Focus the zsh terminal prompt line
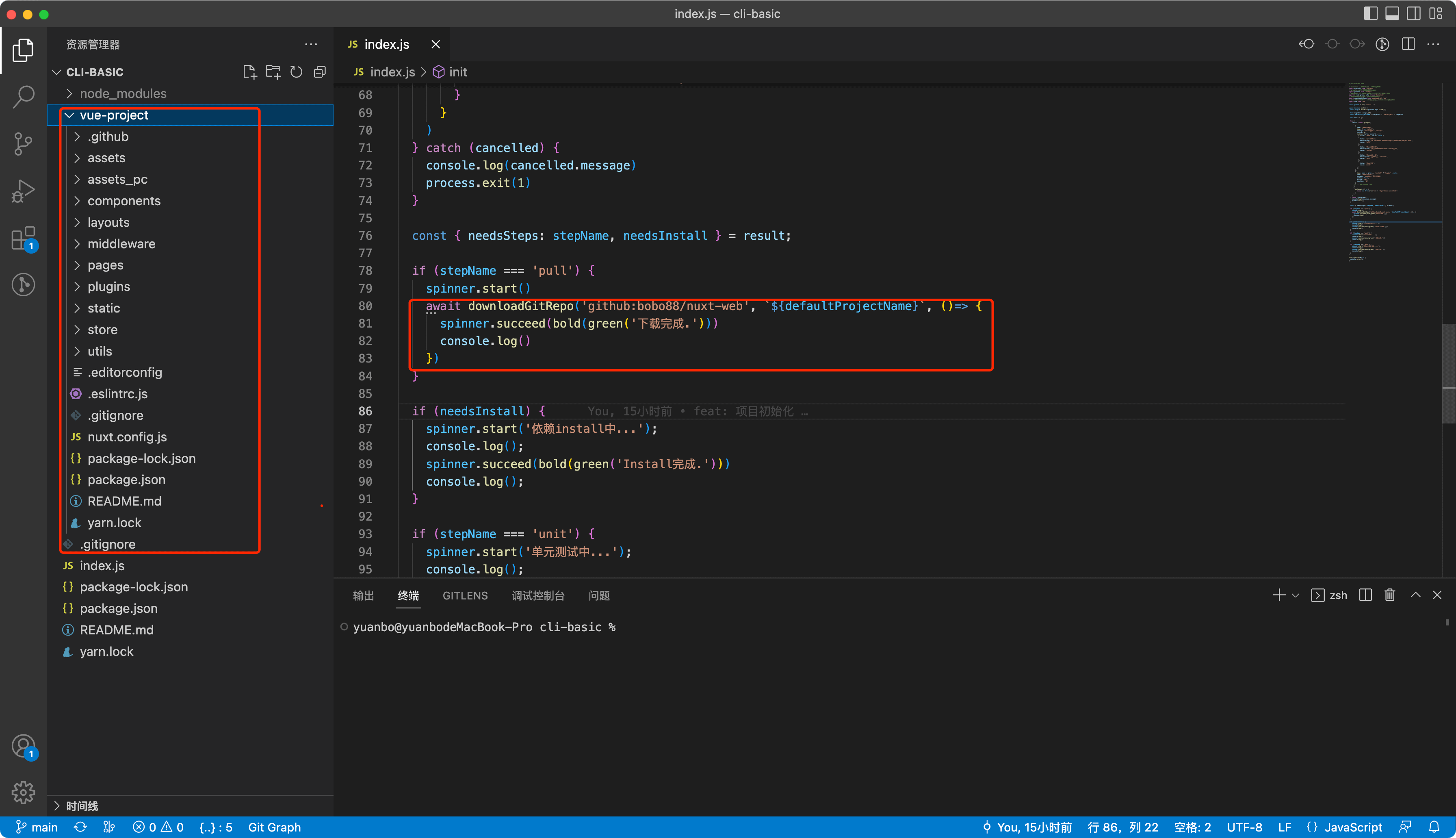1456x838 pixels. click(x=484, y=627)
